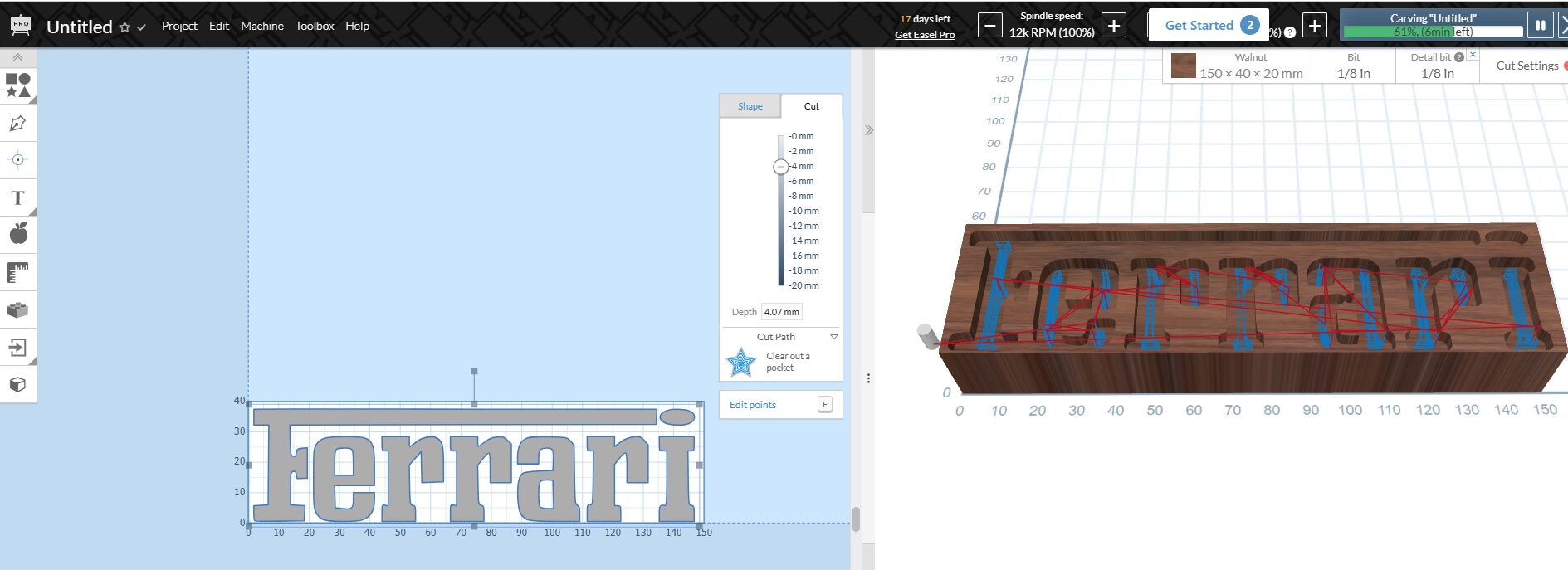Open the Toolbox menu
This screenshot has width=1568, height=570.
click(x=315, y=26)
